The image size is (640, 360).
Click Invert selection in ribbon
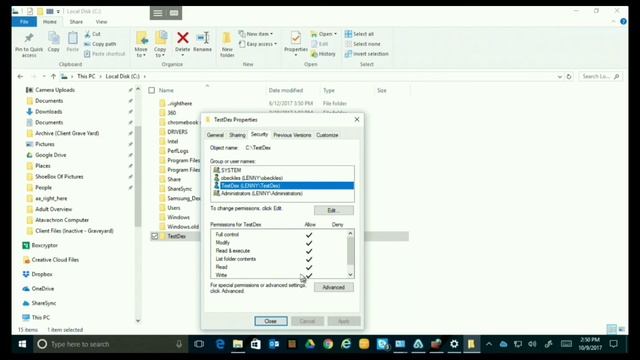367,54
